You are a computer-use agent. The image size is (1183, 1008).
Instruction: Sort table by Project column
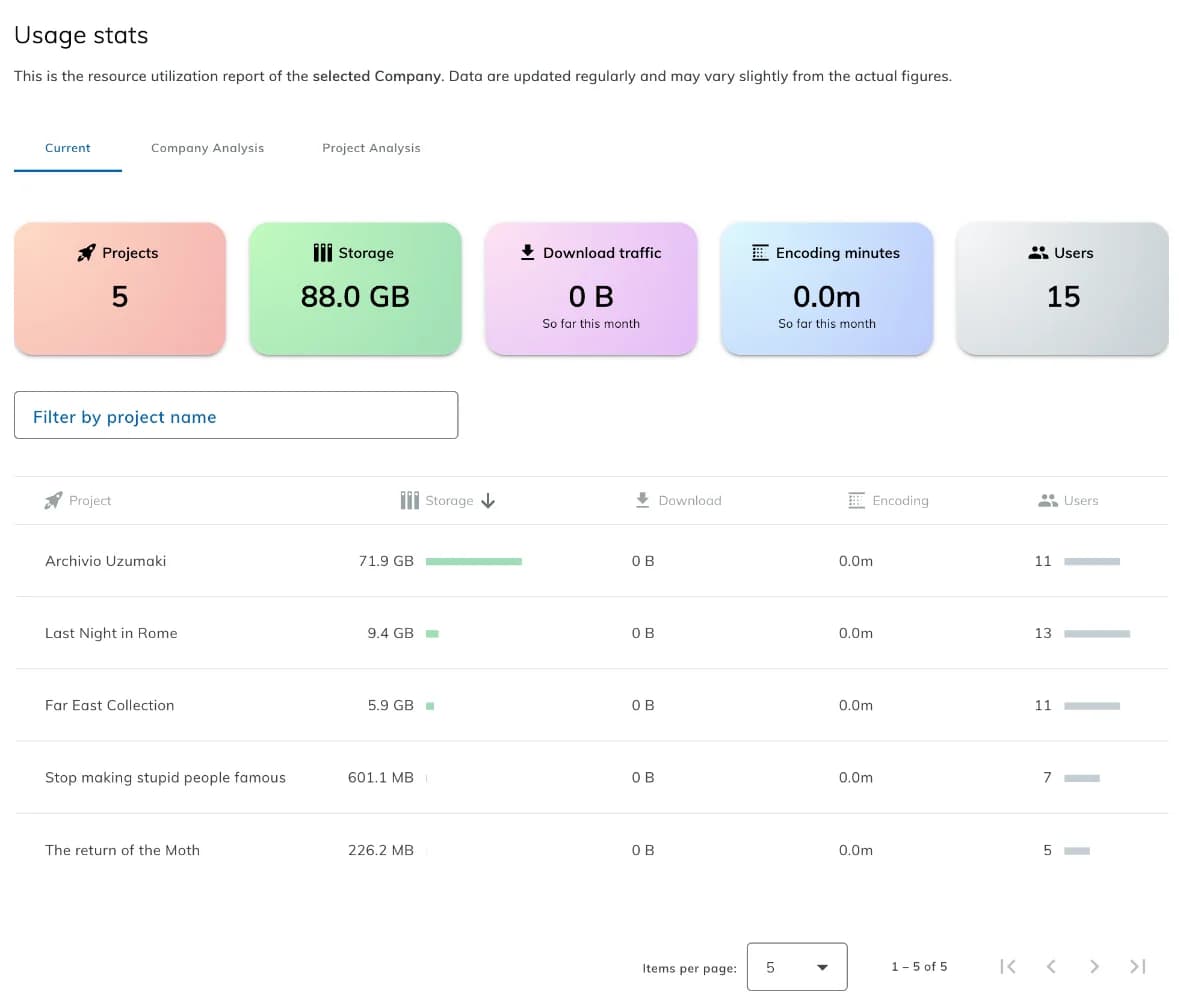coord(90,500)
